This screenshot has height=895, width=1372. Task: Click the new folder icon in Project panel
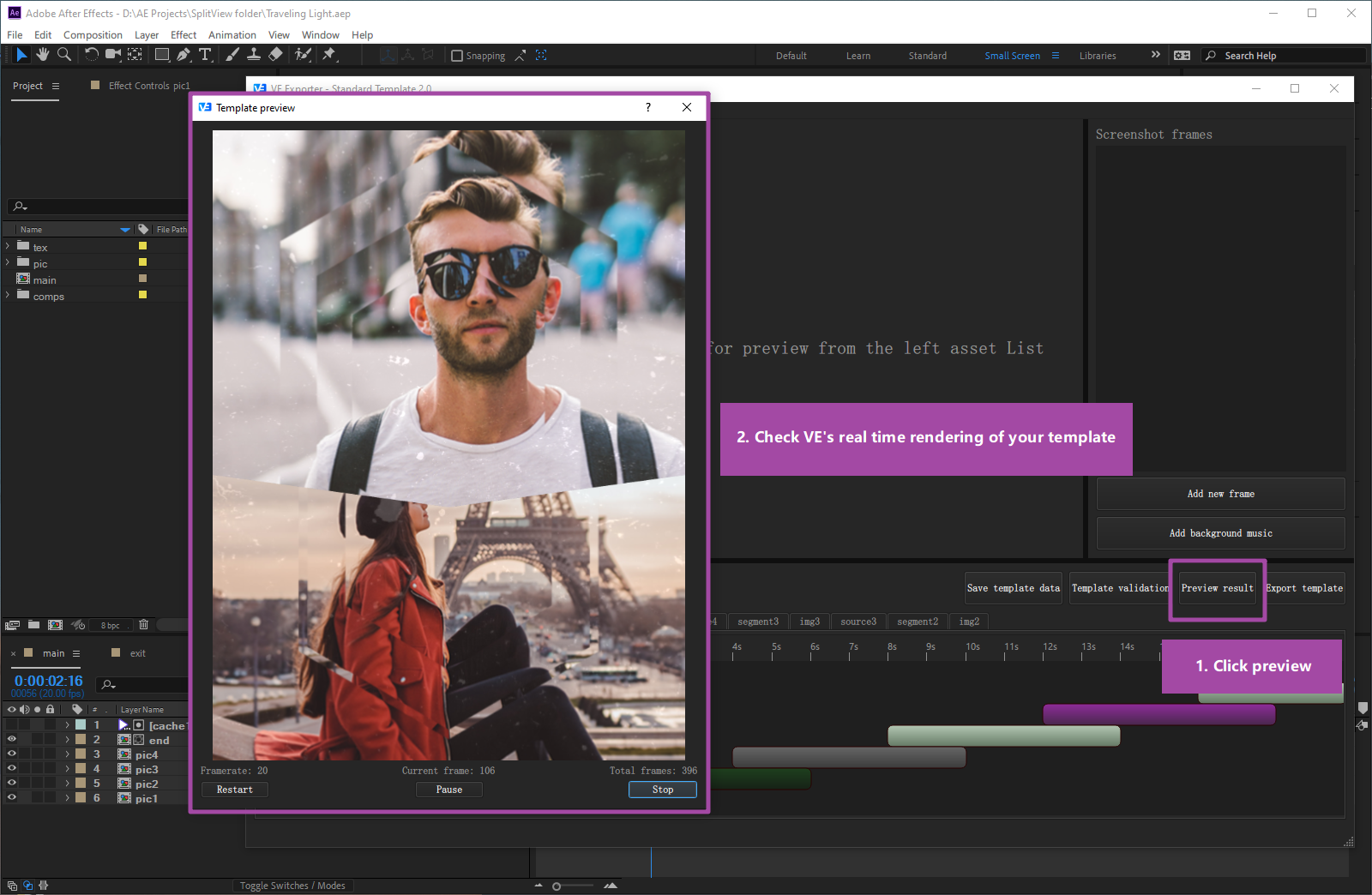click(33, 625)
